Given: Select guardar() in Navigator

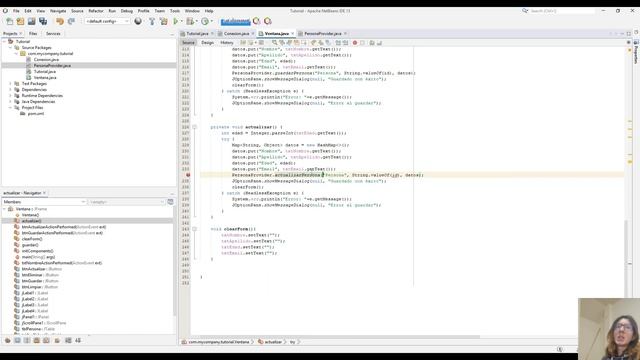Looking at the screenshot, I should click(x=30, y=245).
